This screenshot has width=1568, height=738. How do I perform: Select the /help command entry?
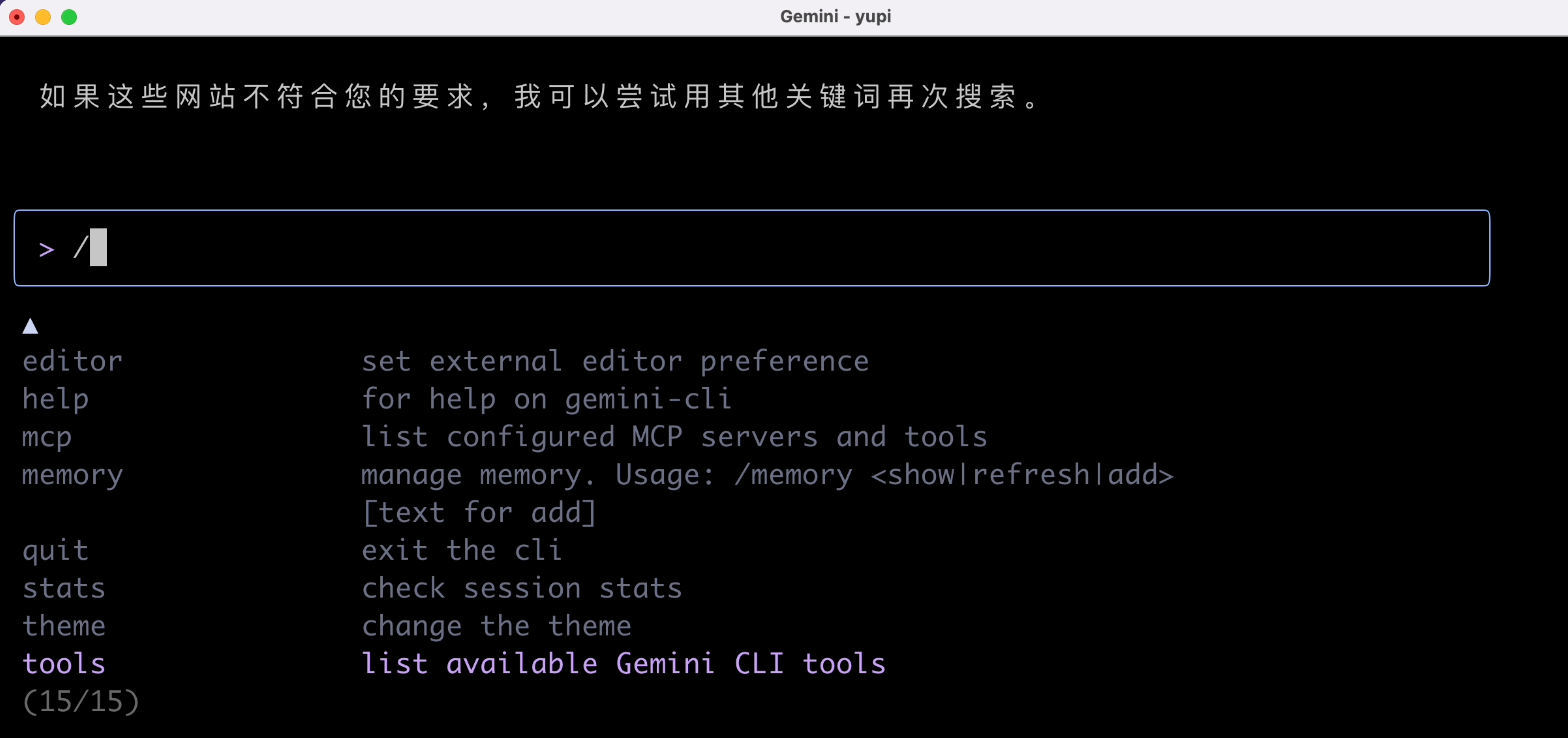coord(55,398)
